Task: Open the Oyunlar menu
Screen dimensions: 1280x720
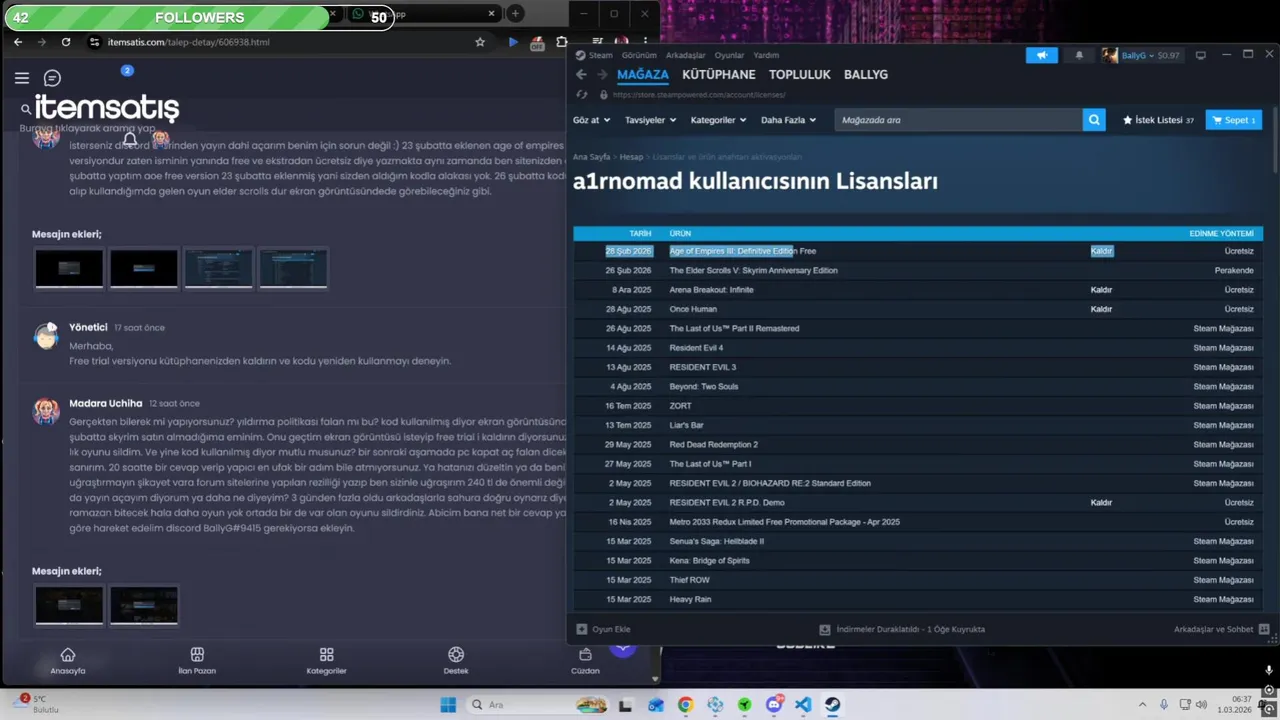Action: (x=729, y=55)
